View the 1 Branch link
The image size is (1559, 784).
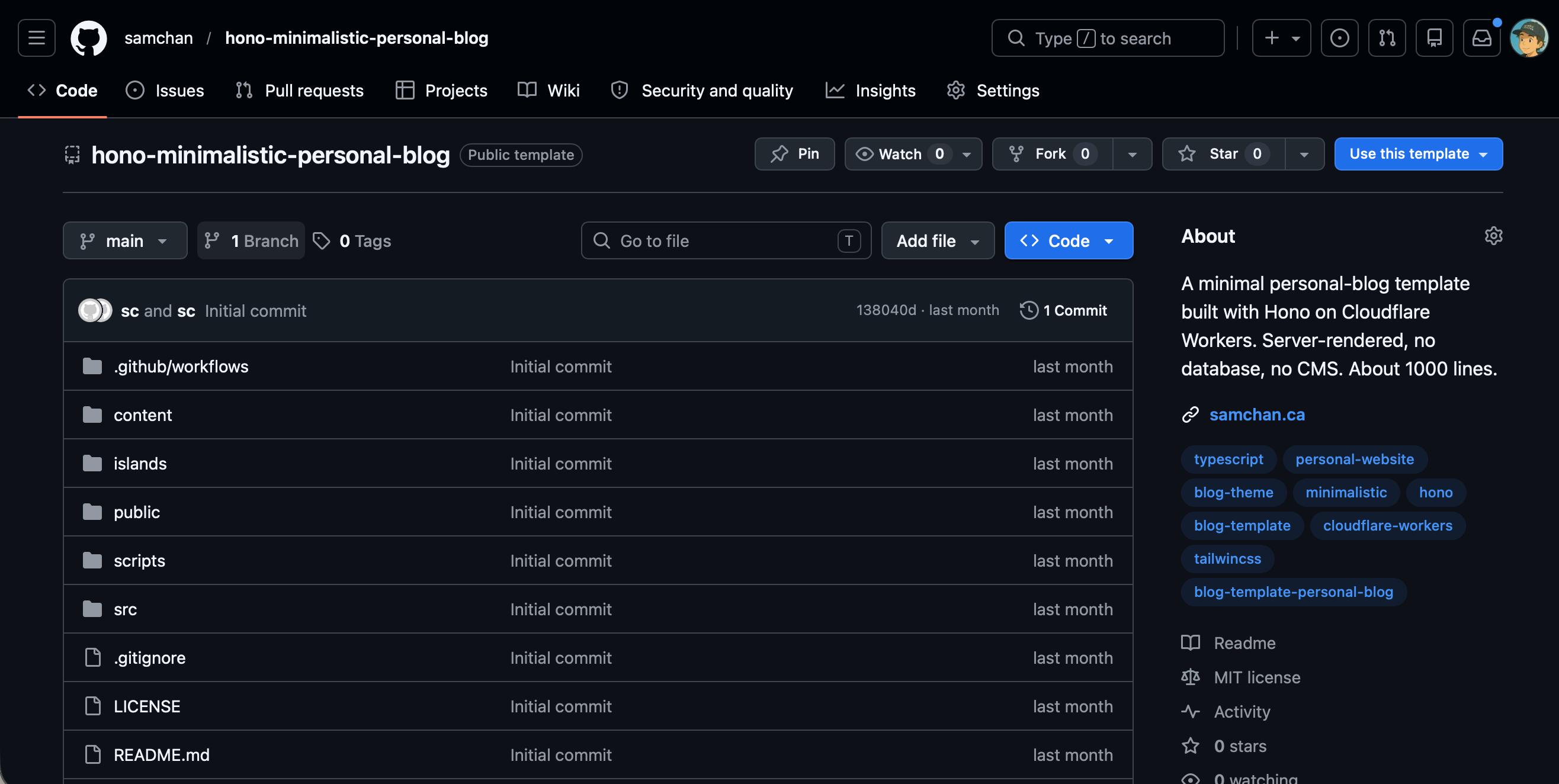coord(251,241)
